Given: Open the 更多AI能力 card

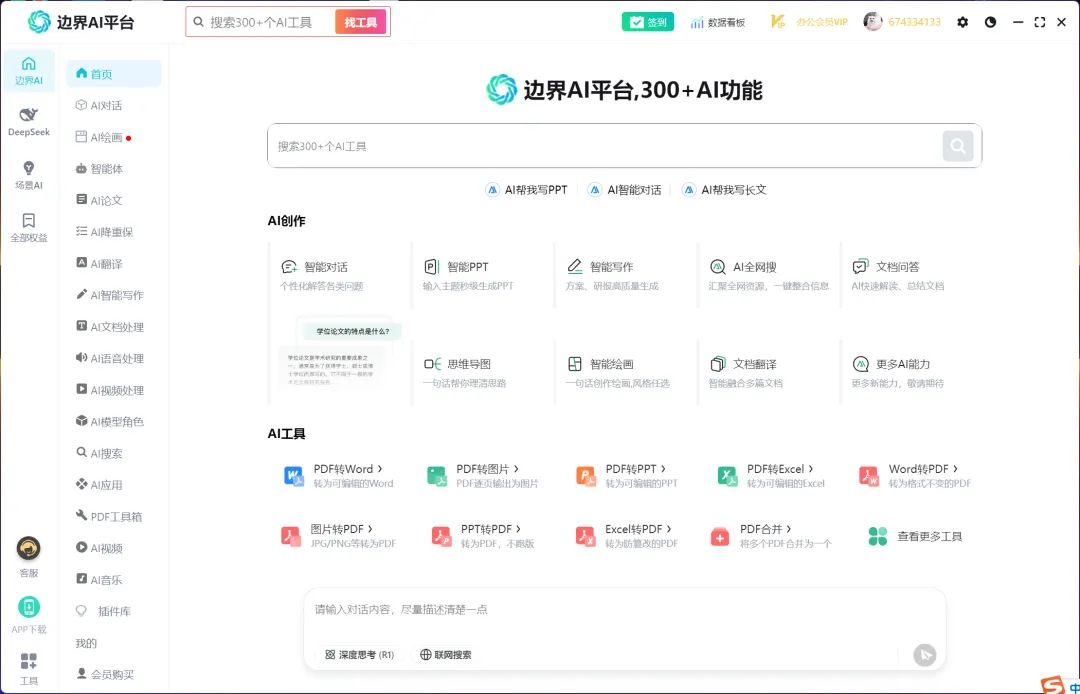Looking at the screenshot, I should pos(911,372).
